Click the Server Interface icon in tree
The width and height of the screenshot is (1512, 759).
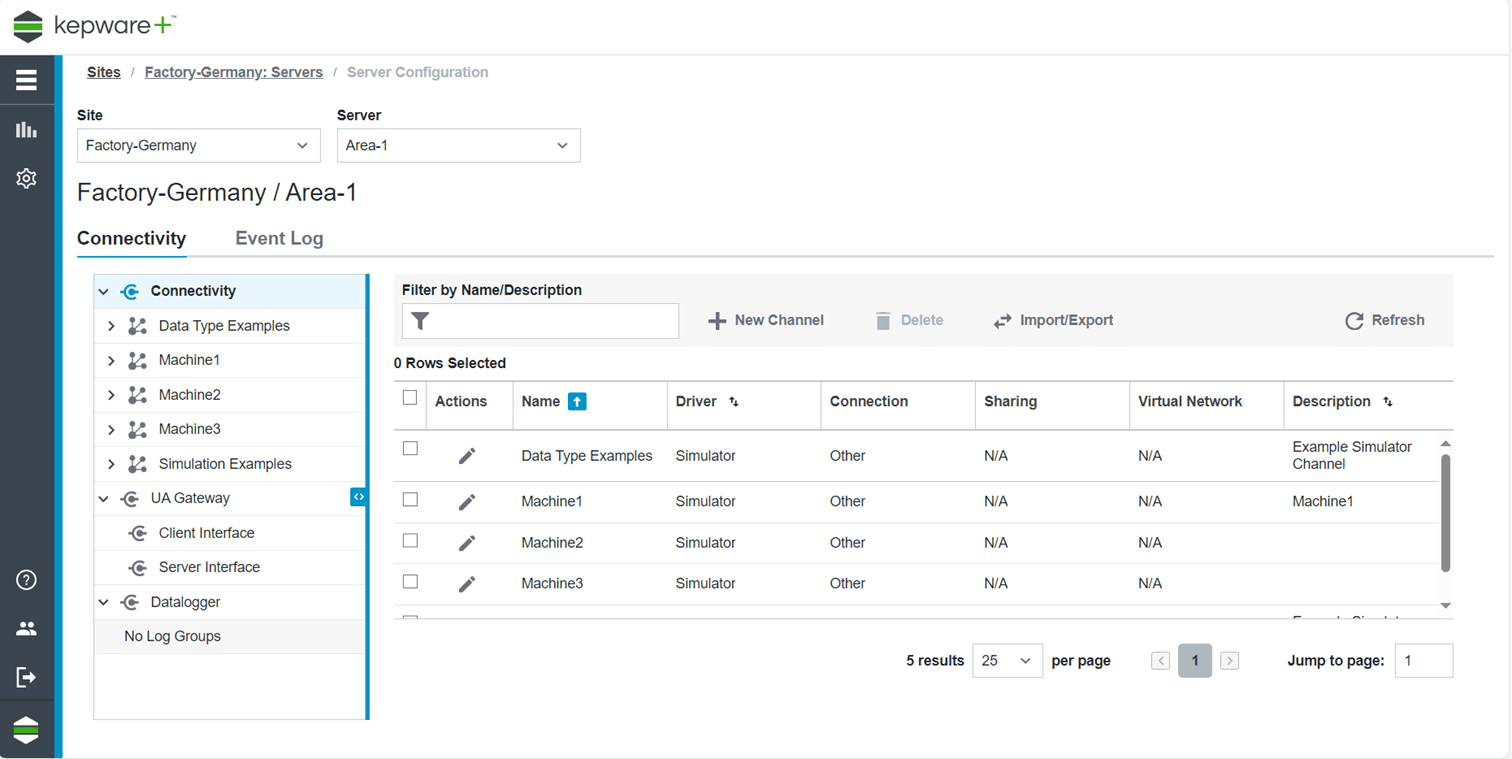138,568
